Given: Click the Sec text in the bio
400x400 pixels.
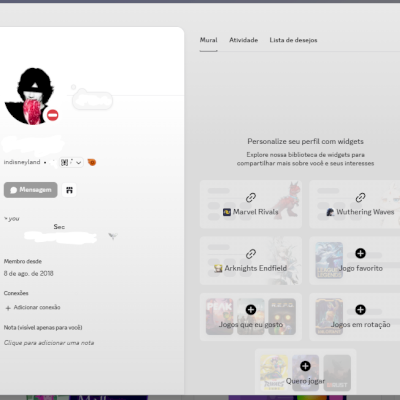Looking at the screenshot, I should tap(59, 227).
